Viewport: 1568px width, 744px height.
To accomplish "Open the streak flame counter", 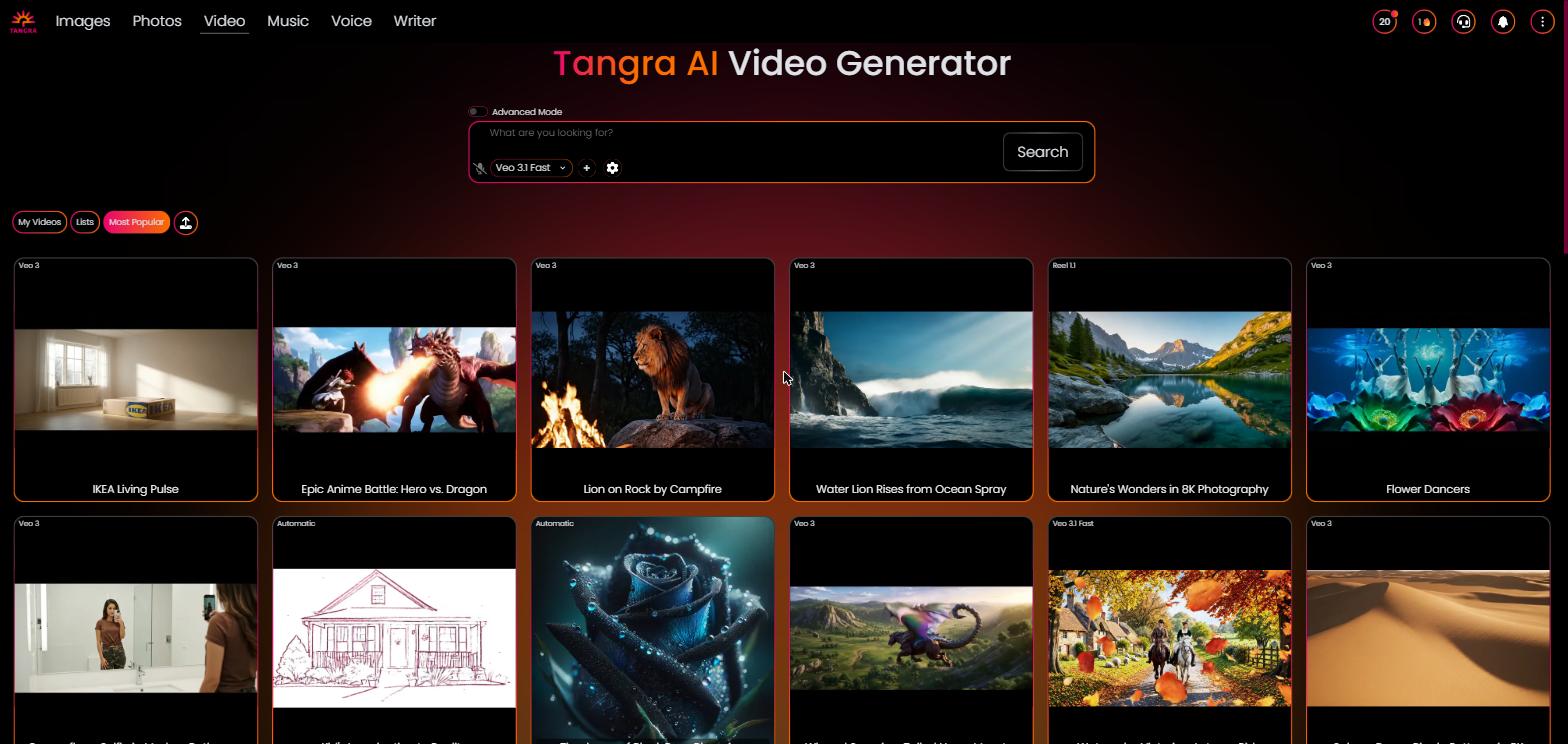I will pos(1424,21).
